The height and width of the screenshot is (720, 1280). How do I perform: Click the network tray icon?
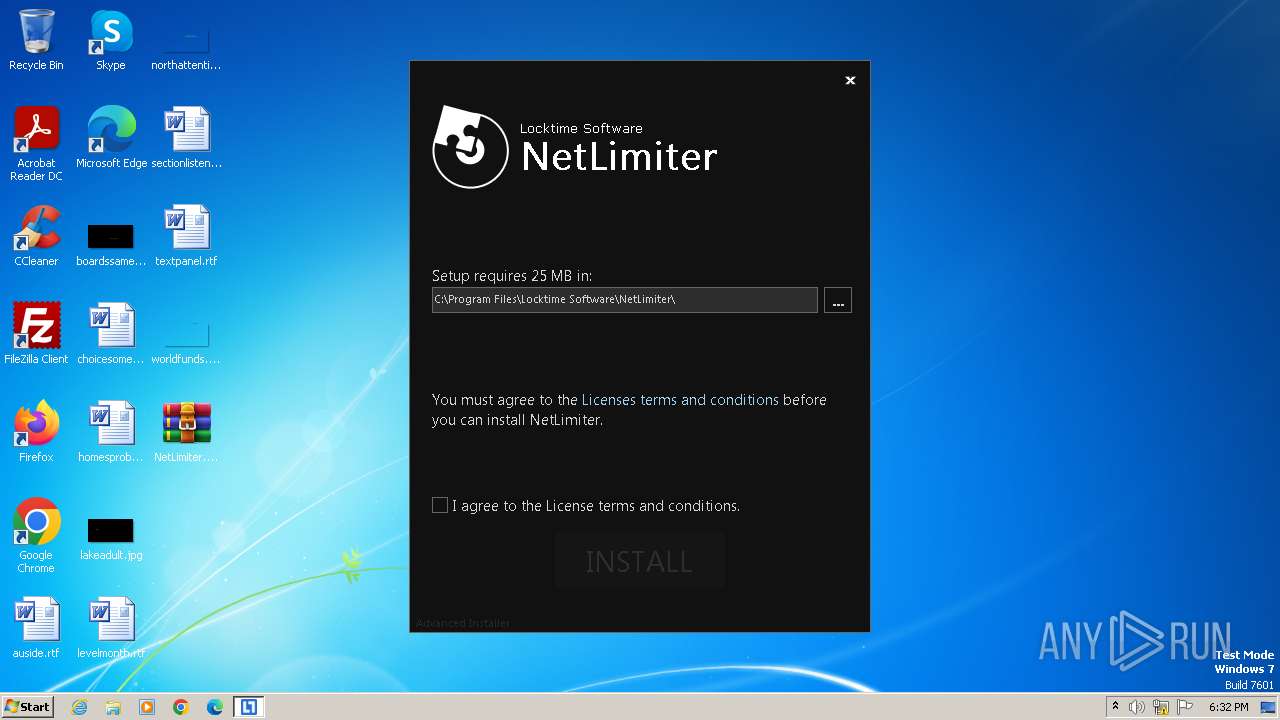1161,707
